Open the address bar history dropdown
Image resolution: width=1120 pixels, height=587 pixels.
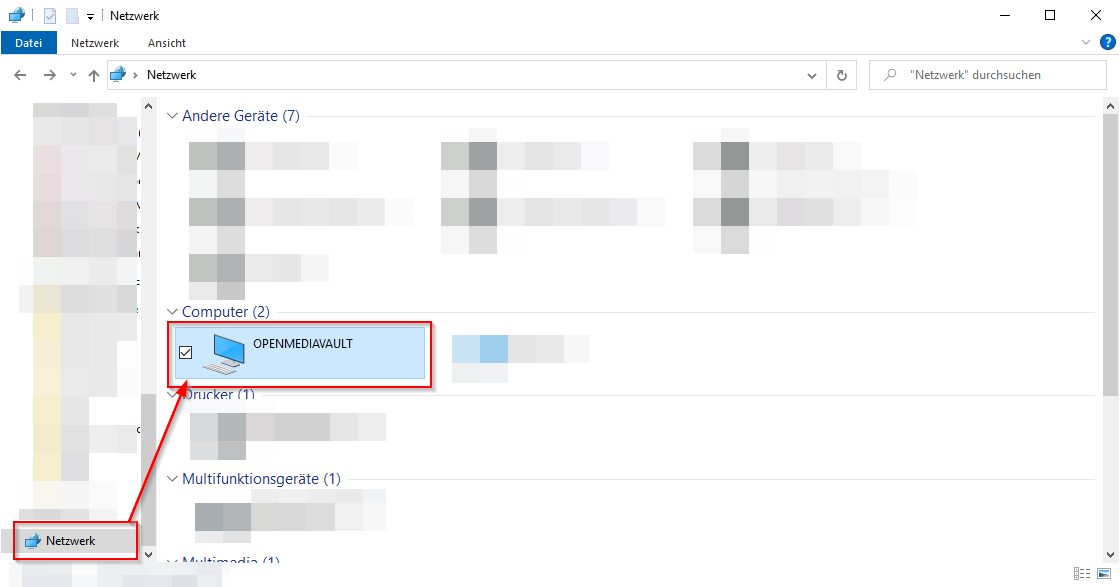pos(812,75)
